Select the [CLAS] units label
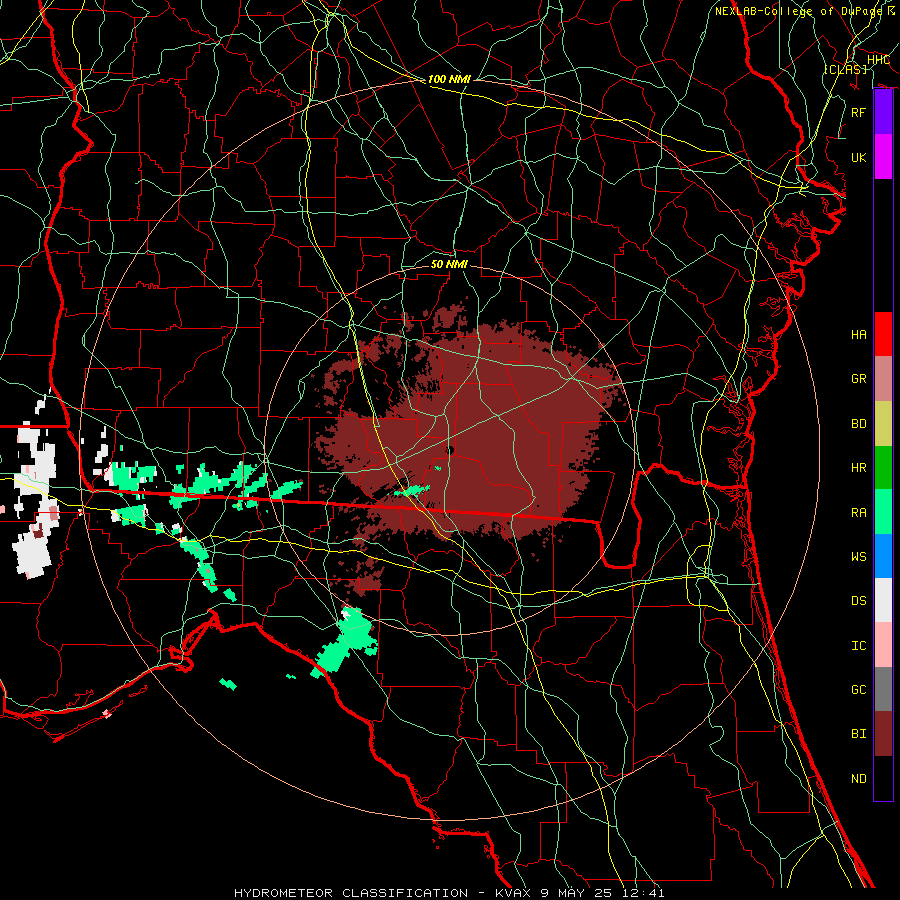The image size is (900, 900). tap(845, 69)
